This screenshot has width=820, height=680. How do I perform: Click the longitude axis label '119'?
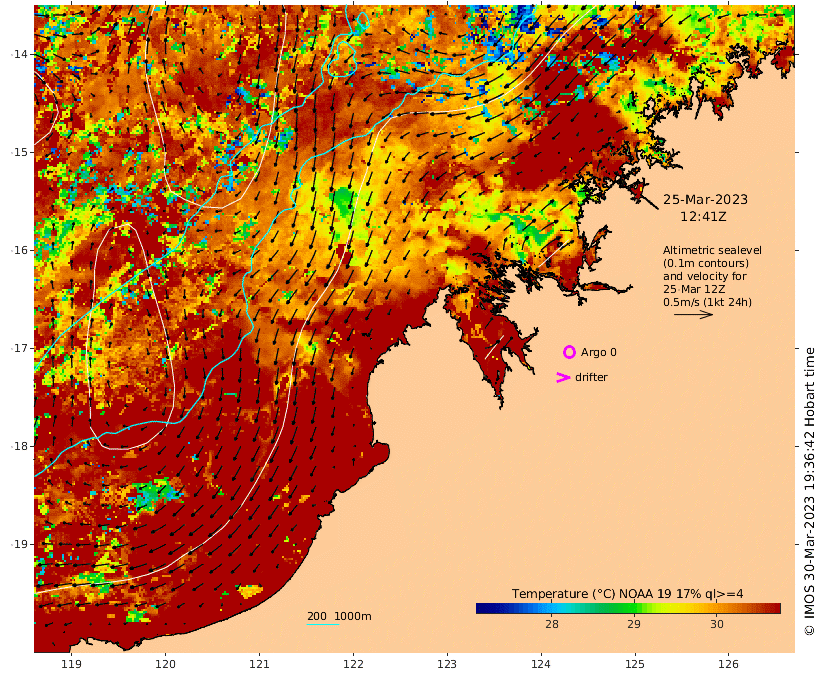point(72,664)
